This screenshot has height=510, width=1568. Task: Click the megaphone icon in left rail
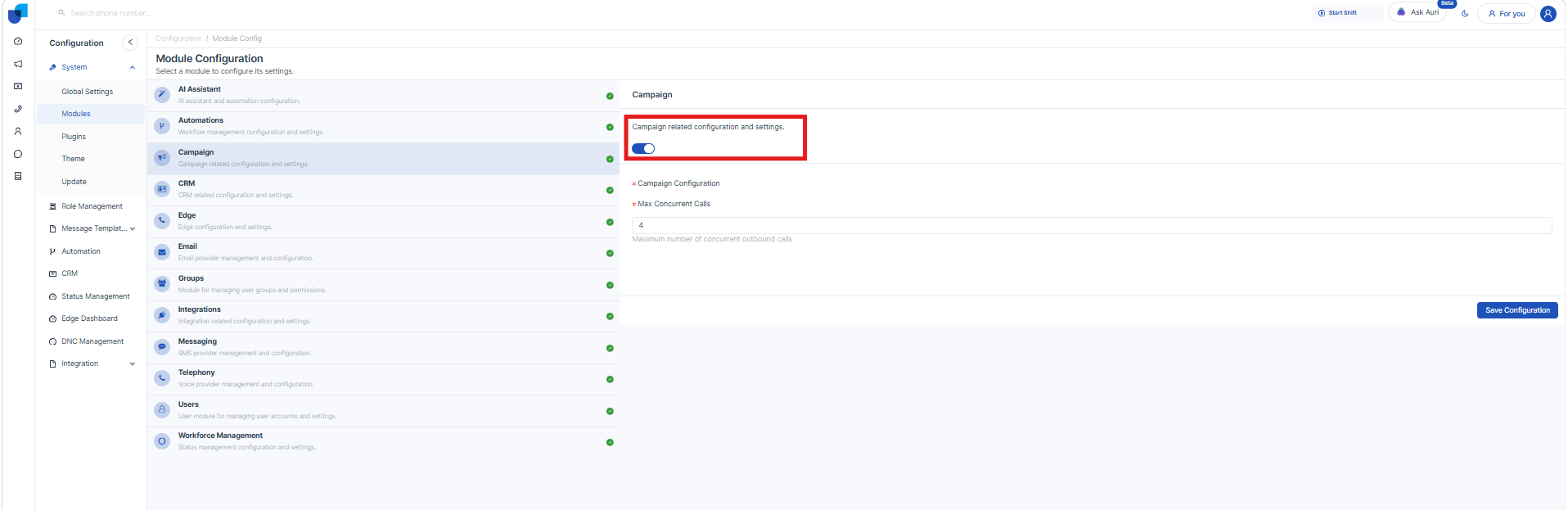point(18,64)
